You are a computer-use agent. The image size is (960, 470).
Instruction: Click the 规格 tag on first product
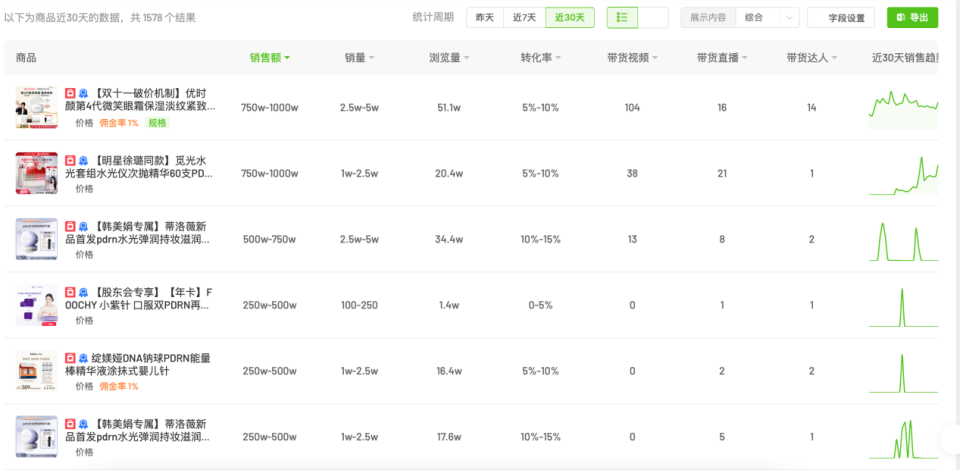tap(158, 123)
